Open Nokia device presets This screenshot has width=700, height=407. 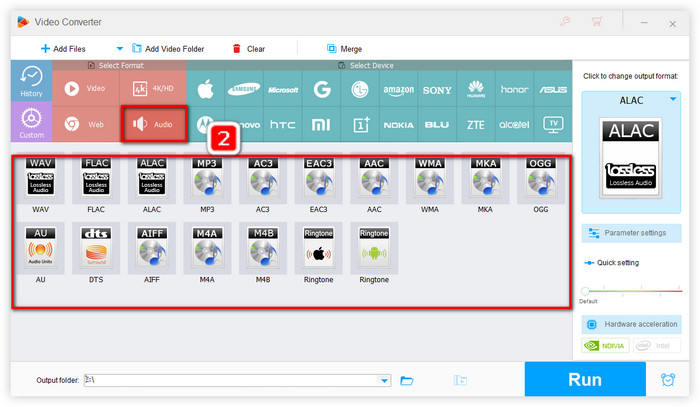tap(398, 125)
